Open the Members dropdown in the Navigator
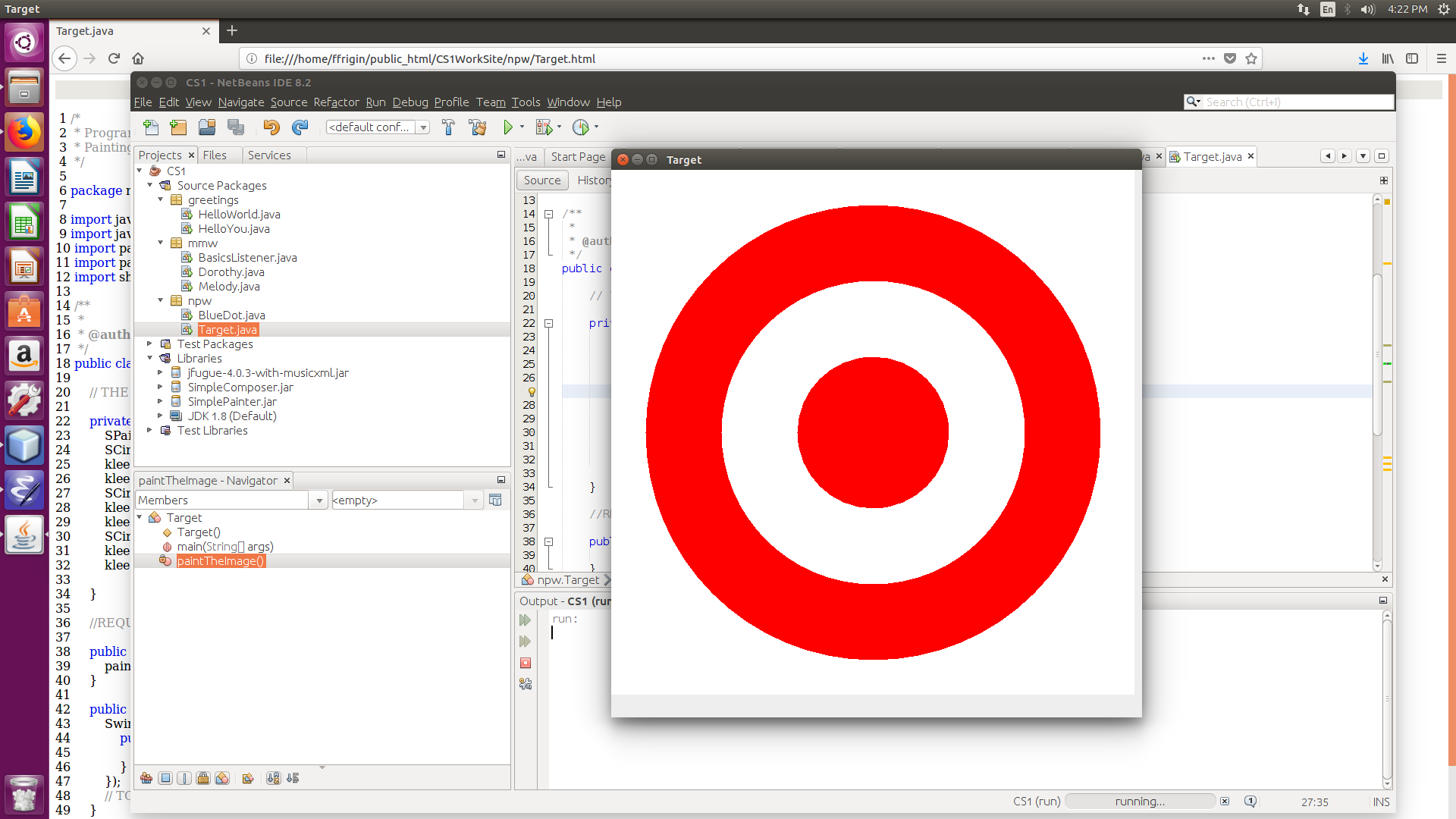The width and height of the screenshot is (1456, 819). [319, 500]
